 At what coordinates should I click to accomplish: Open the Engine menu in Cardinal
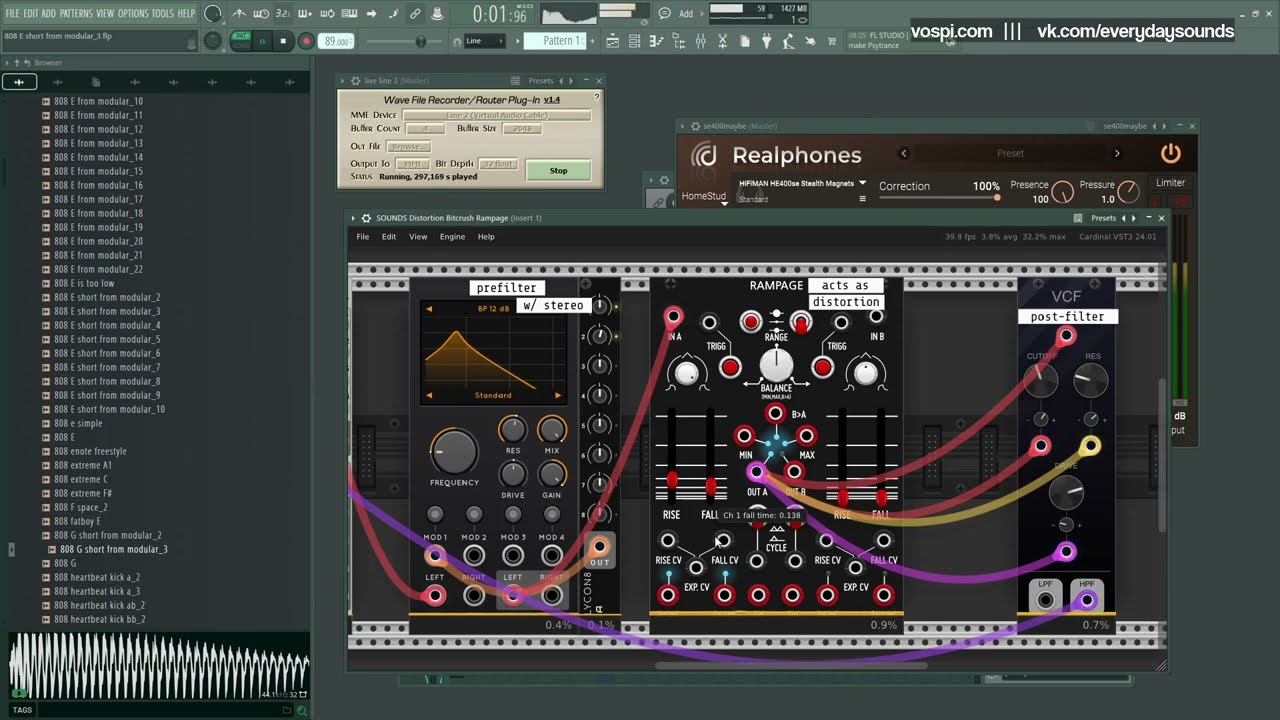click(452, 237)
